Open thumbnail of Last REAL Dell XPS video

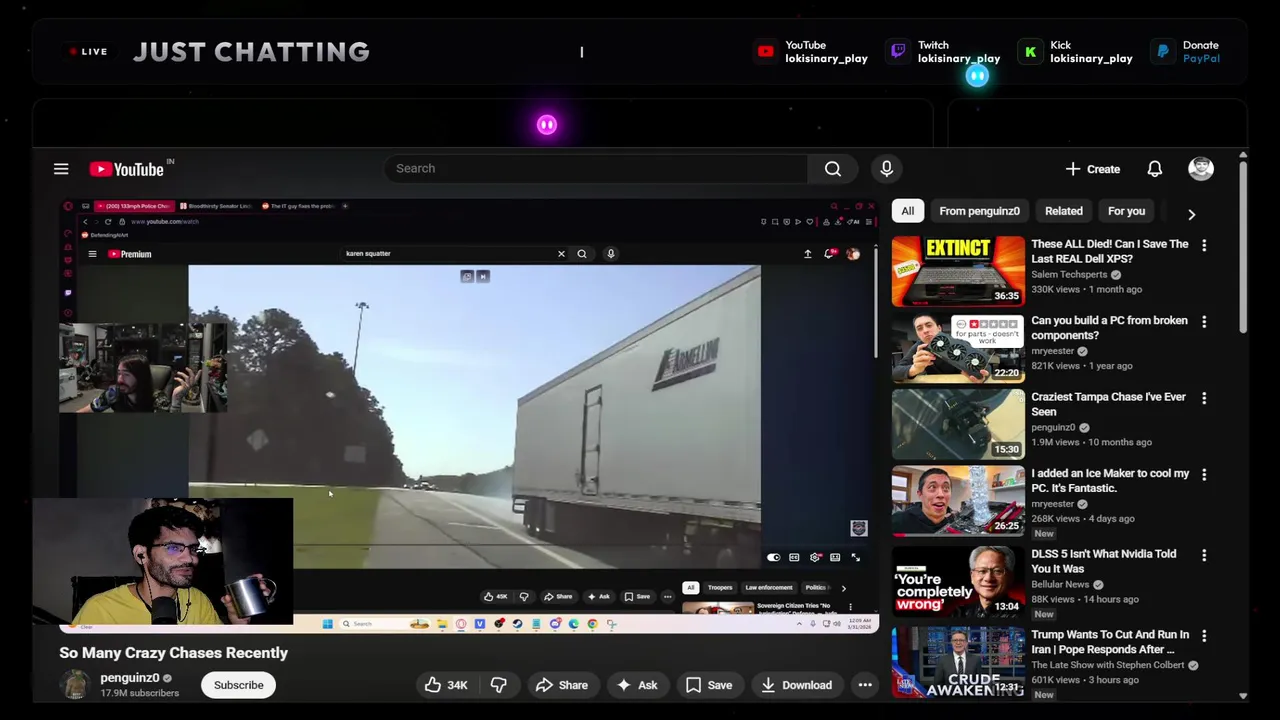tap(958, 270)
